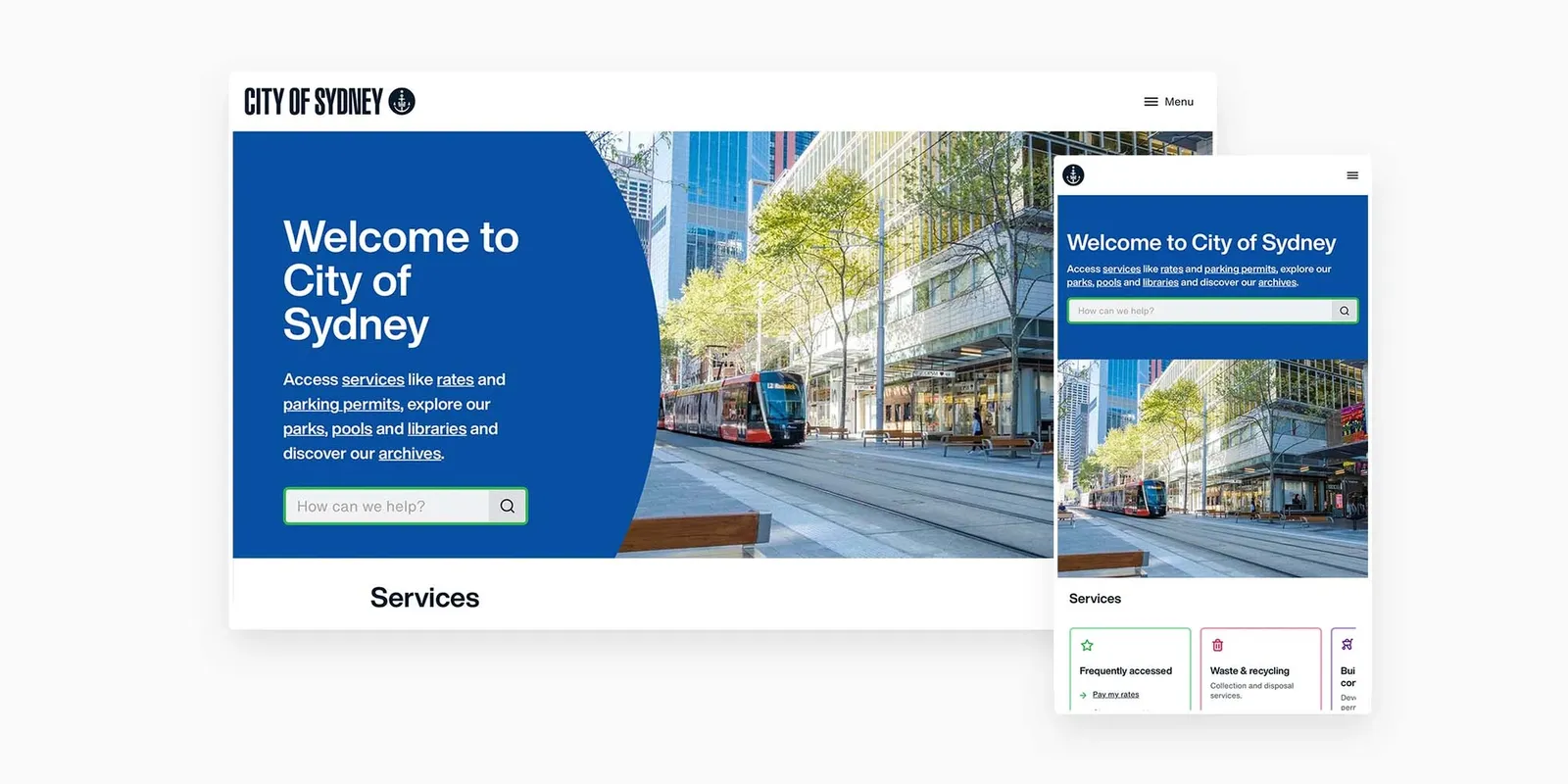Open the 'pools' link in desktop hero text
The height and width of the screenshot is (784, 1568).
(x=352, y=428)
